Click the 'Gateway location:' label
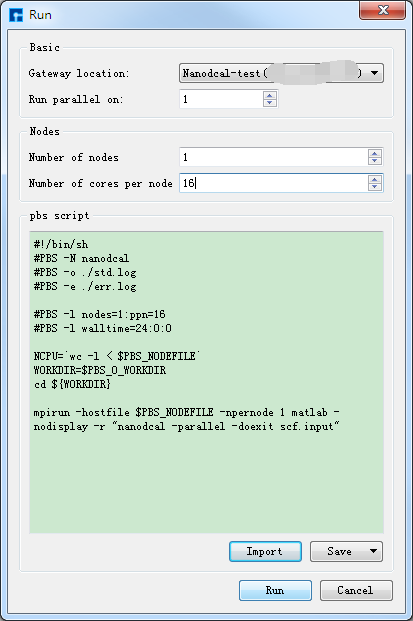Screen dimensions: 413x621 click(x=79, y=73)
